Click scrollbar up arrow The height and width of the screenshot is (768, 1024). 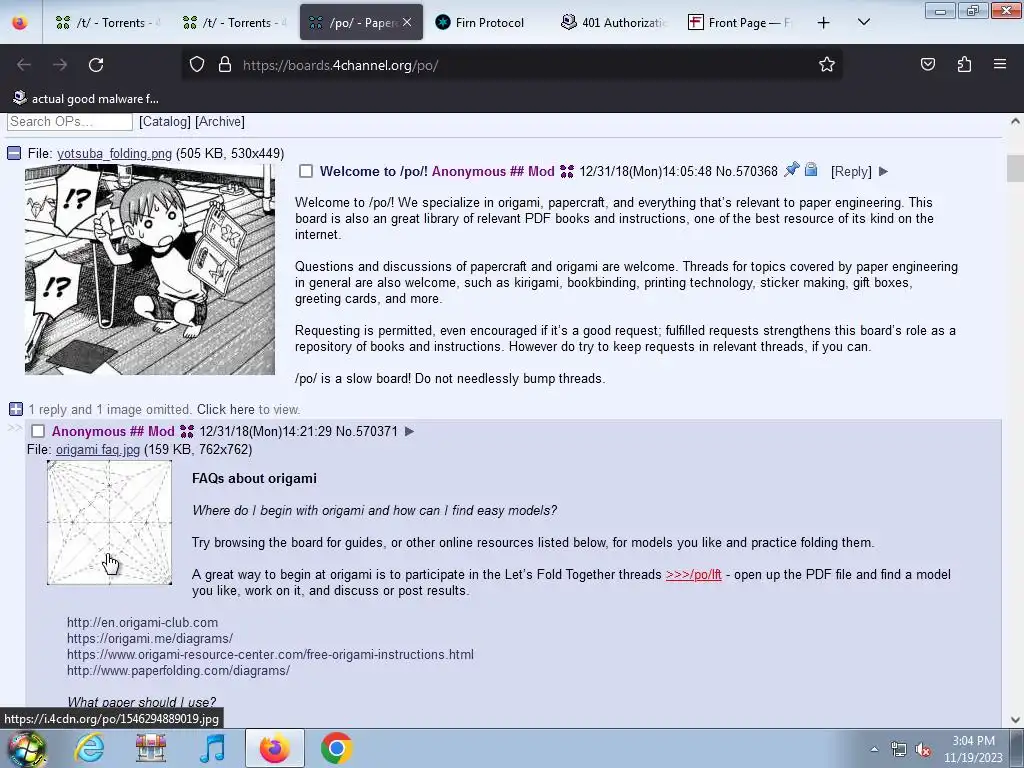tap(1014, 121)
